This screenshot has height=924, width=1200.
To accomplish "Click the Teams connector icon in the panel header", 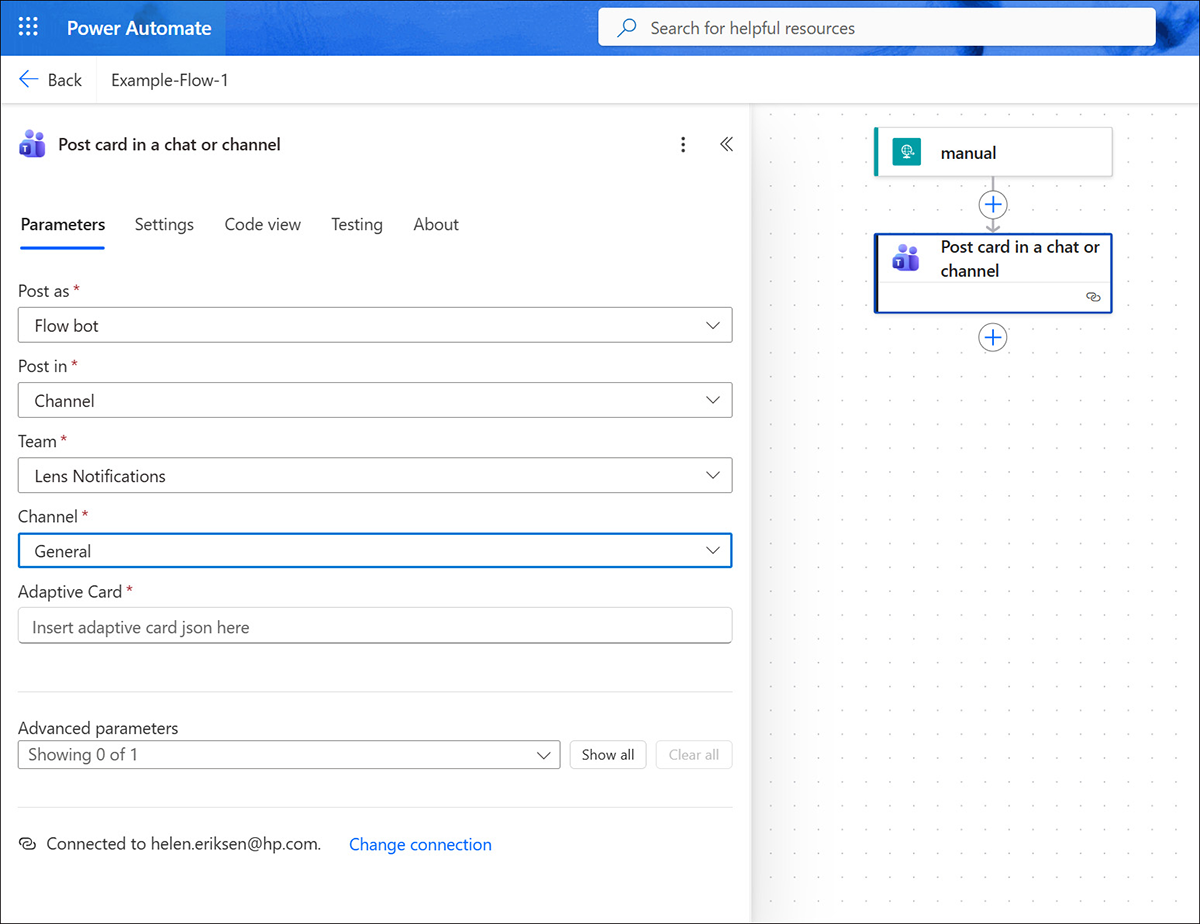I will (32, 145).
